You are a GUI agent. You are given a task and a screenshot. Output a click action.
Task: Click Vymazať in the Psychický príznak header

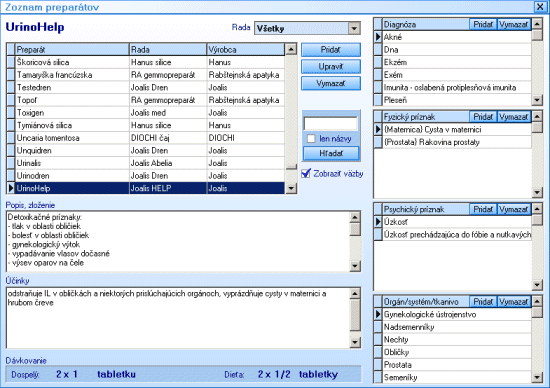[514, 209]
